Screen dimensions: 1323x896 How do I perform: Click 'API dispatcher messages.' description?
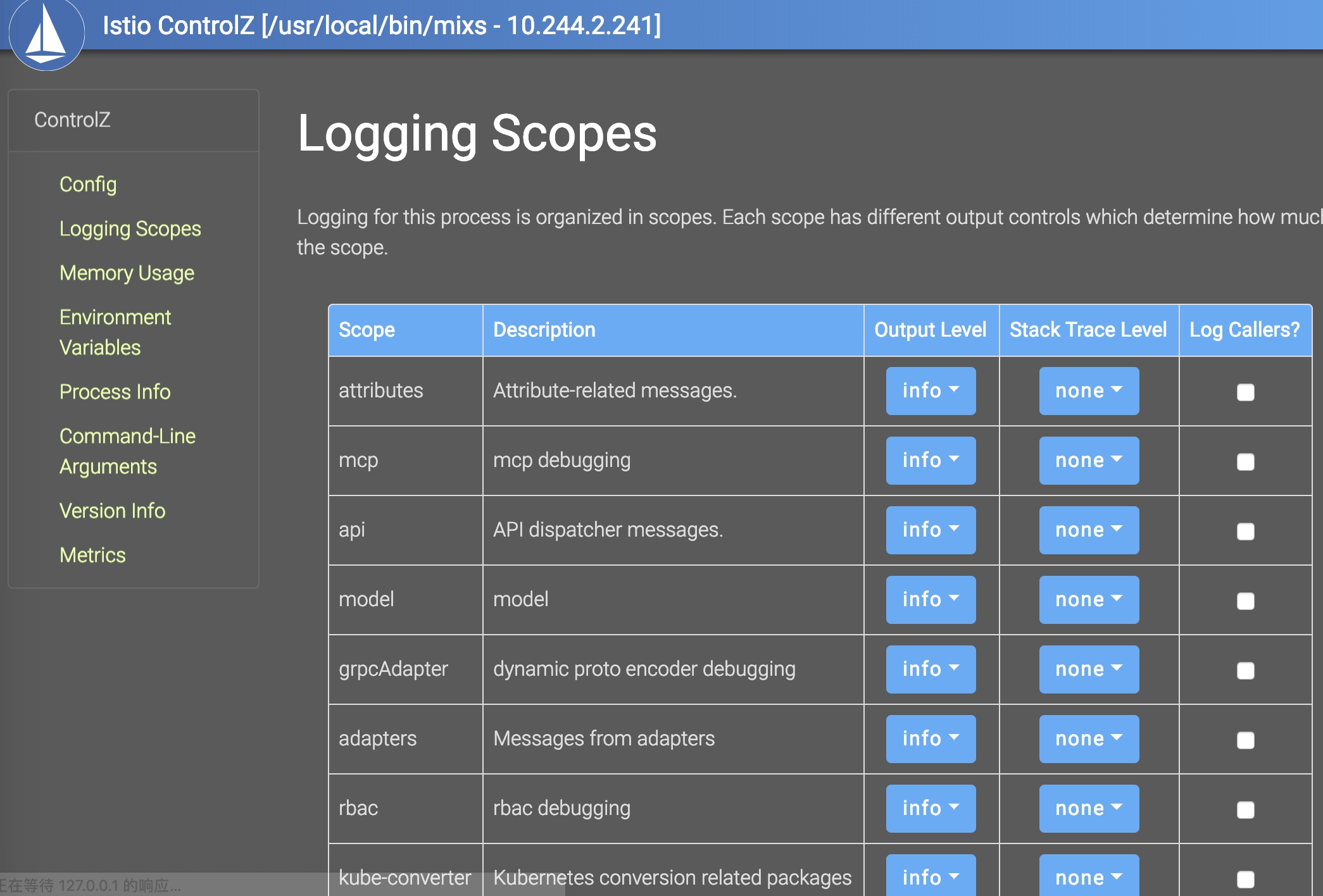[x=608, y=530]
